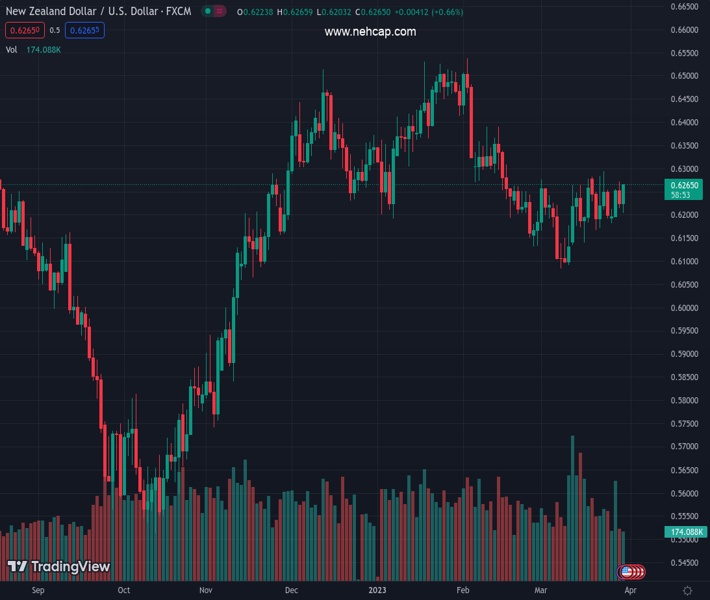Click the red sell price 0.62650 button
Screen dimensions: 710x600
tap(22, 30)
